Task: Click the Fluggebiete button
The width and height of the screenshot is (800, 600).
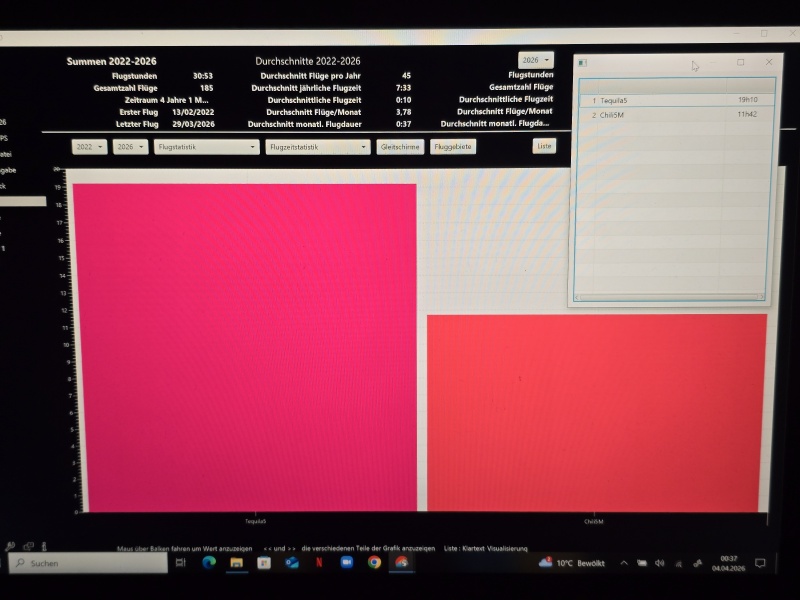Action: (453, 147)
